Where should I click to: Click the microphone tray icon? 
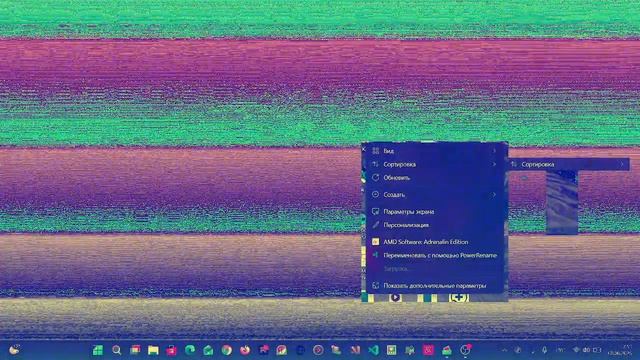544,350
